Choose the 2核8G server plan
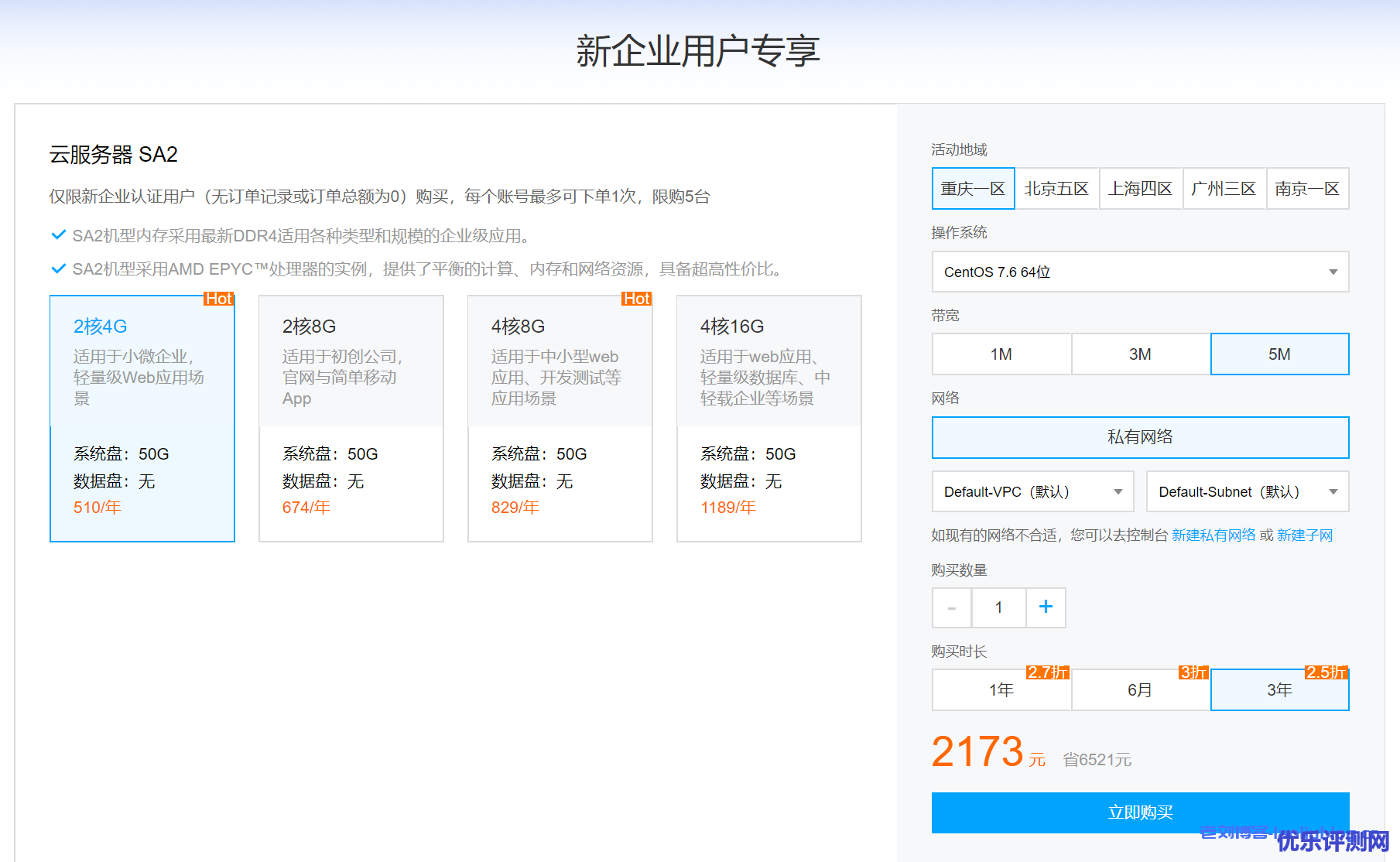 (x=351, y=418)
